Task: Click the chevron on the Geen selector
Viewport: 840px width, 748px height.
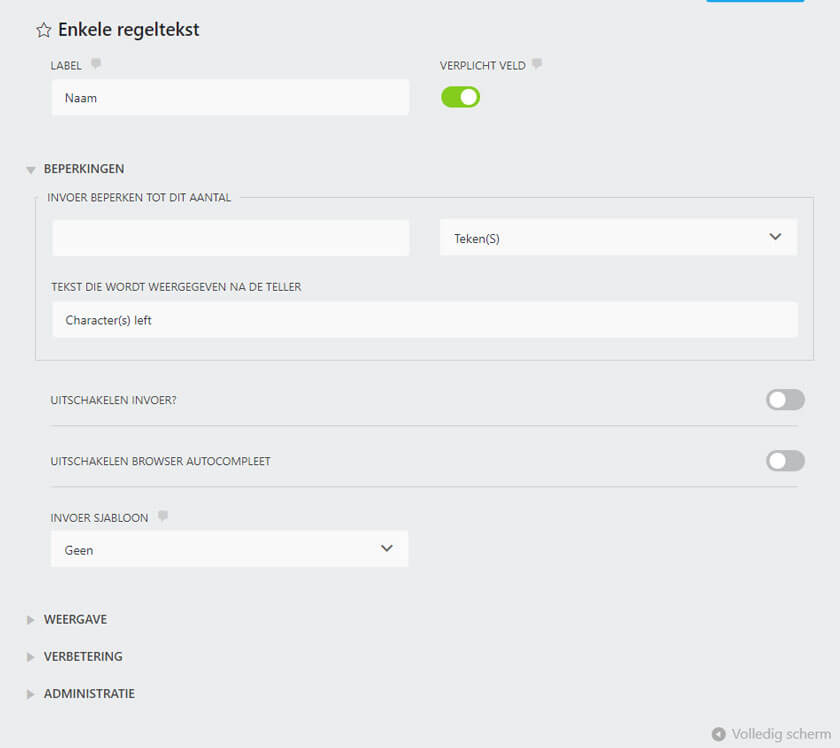Action: point(387,548)
